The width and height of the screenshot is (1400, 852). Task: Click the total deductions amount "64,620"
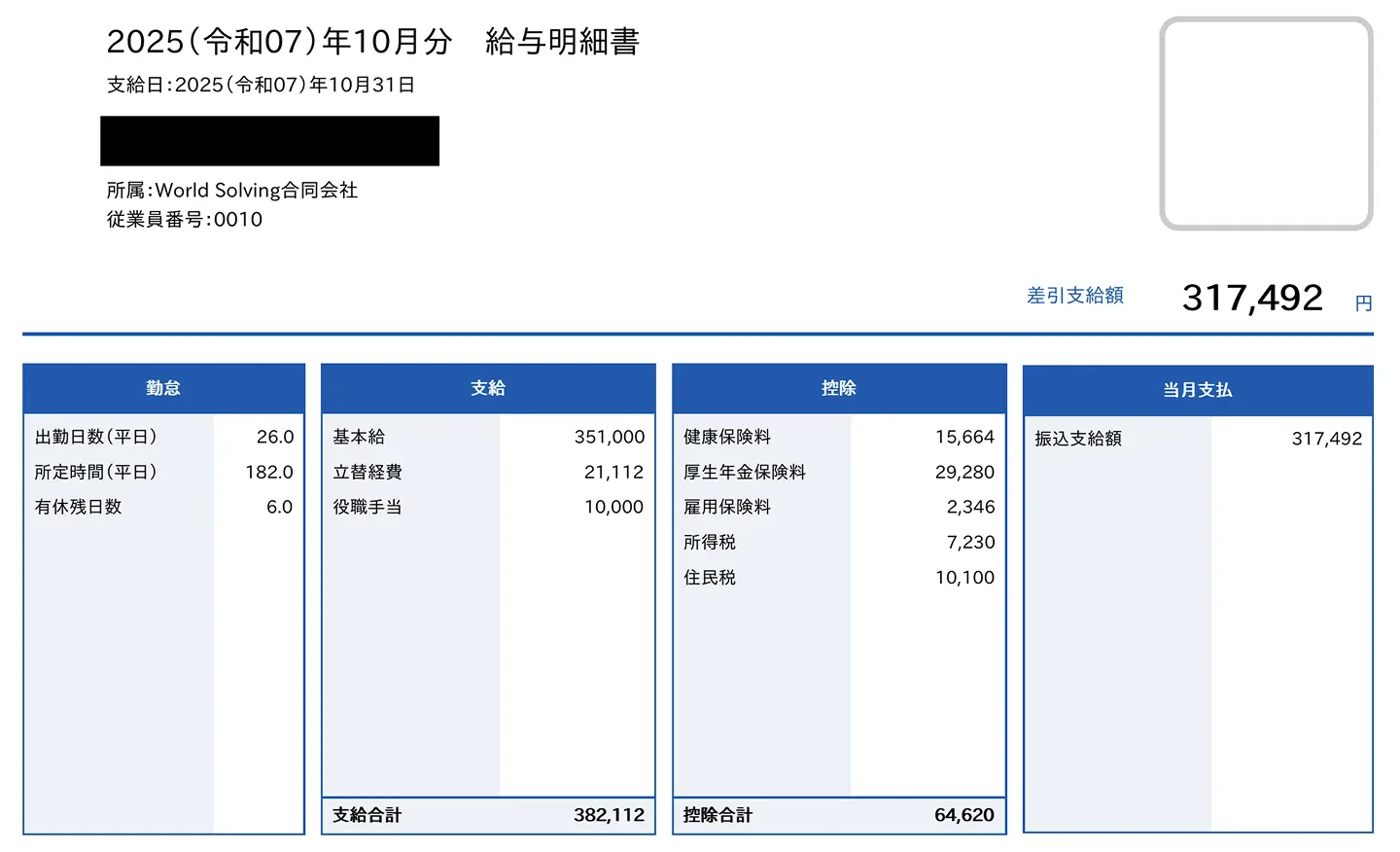pyautogui.click(x=964, y=815)
